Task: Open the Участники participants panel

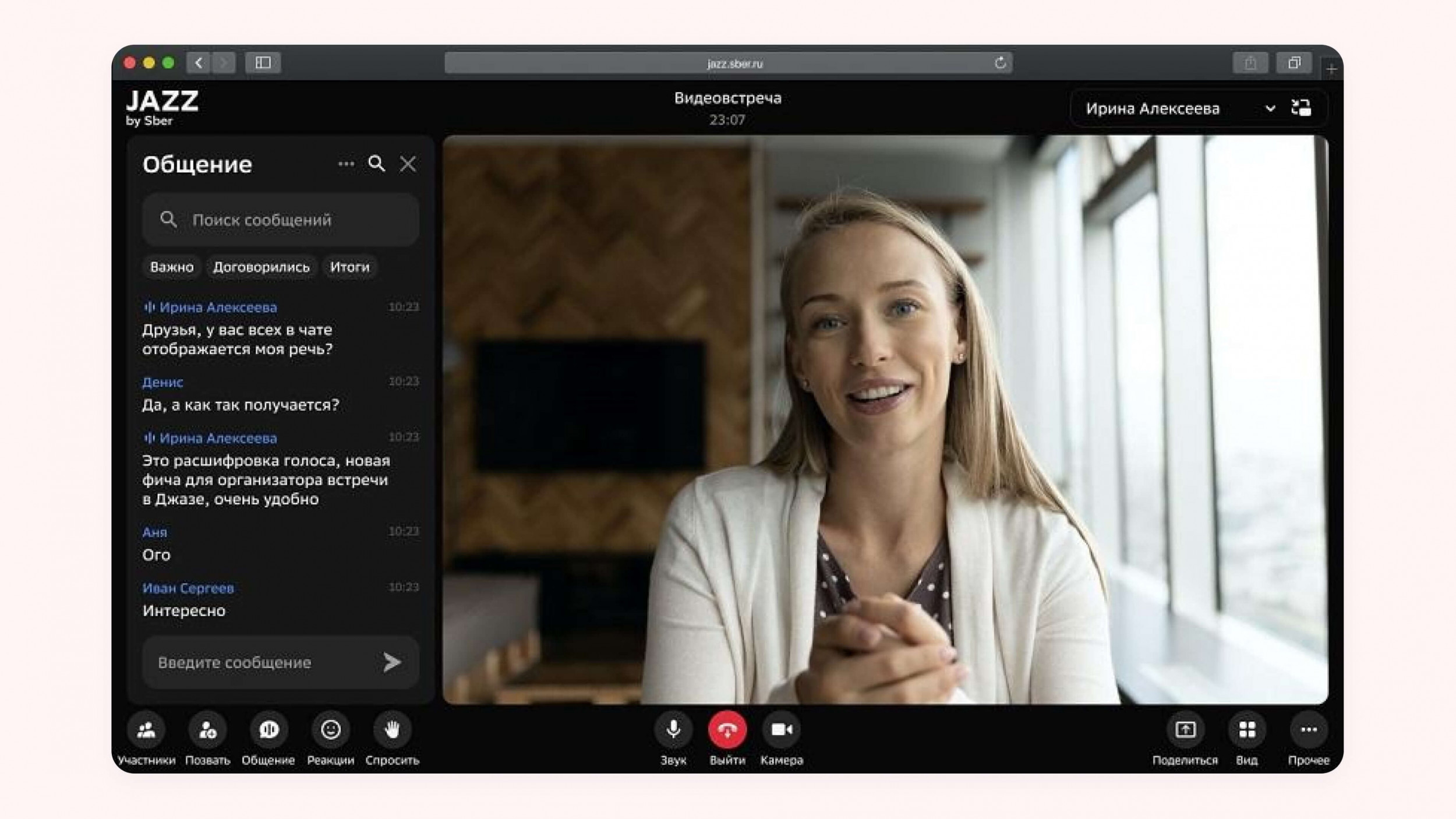Action: point(146,729)
